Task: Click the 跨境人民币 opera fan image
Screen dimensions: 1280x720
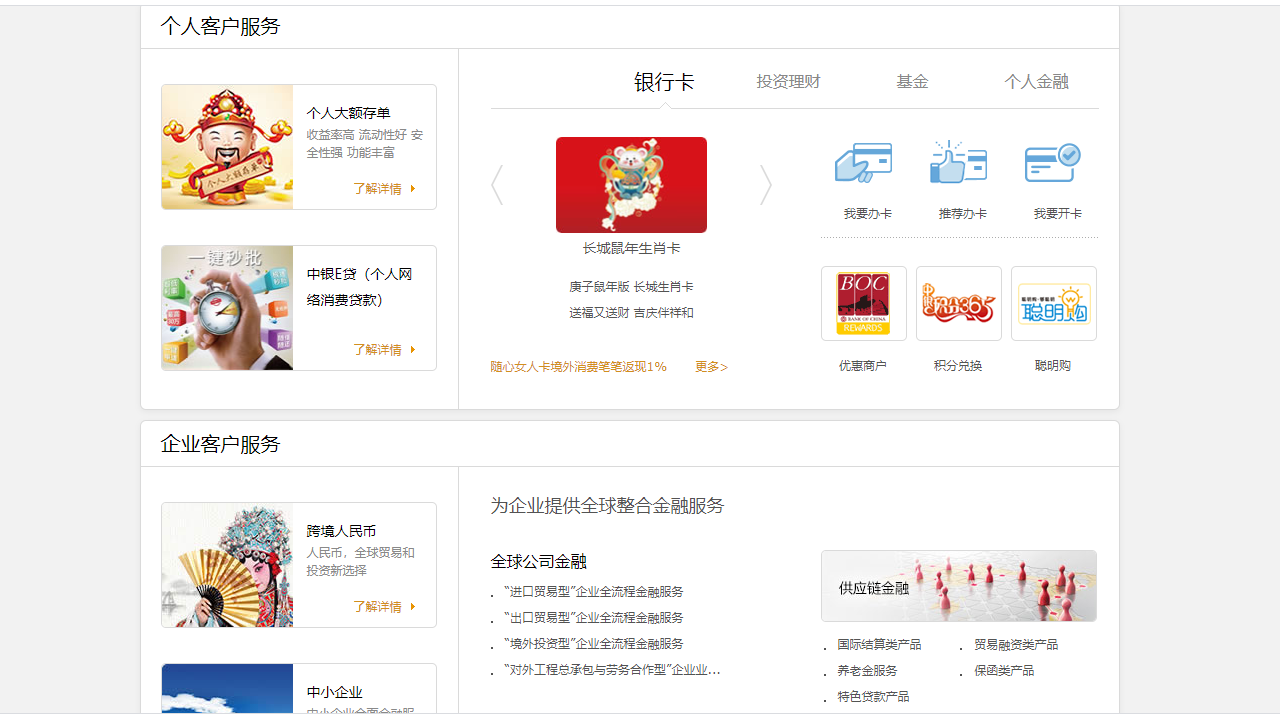Action: click(x=226, y=564)
